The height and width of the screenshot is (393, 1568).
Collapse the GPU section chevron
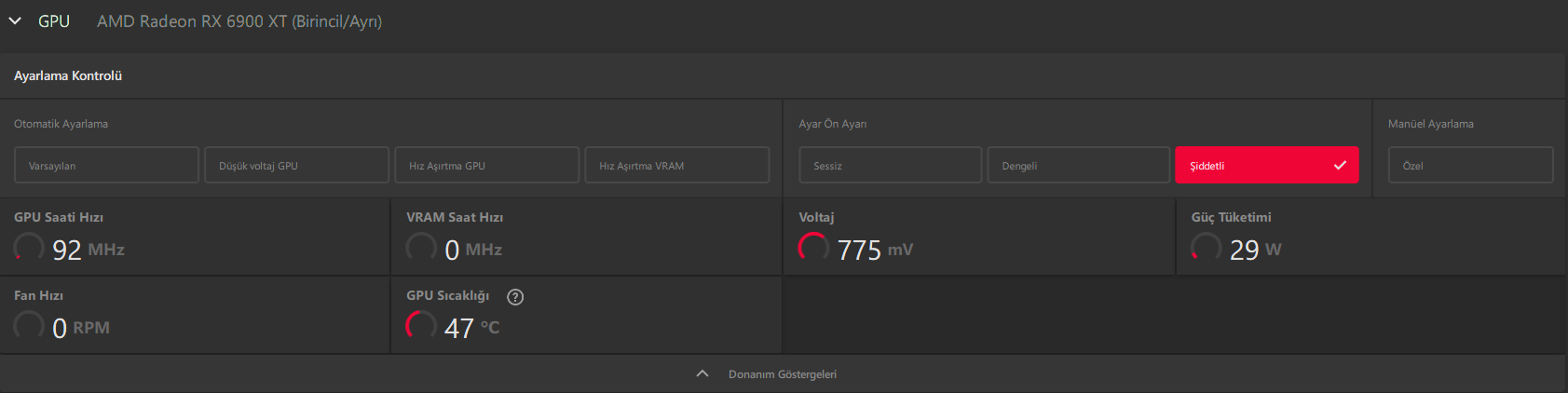15,20
